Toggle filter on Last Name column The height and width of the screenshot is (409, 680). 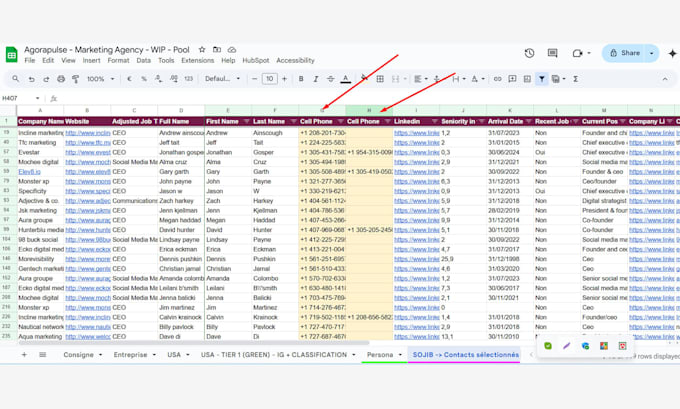click(293, 121)
